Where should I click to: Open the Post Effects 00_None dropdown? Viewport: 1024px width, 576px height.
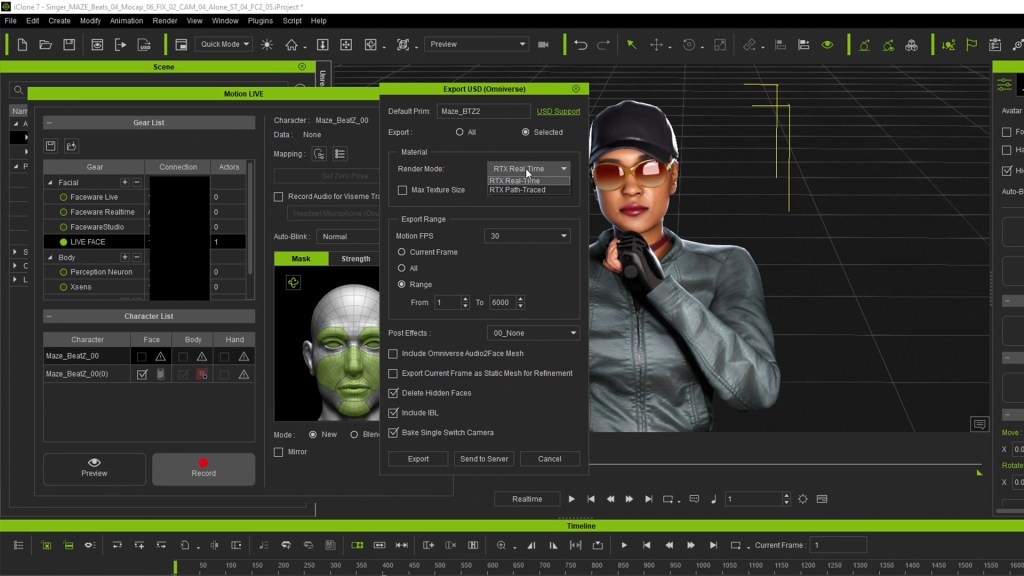533,333
